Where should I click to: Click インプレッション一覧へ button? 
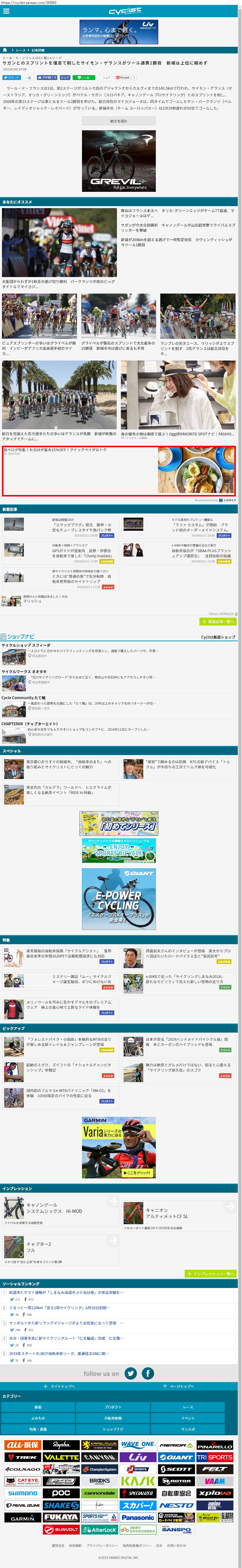tap(210, 1273)
